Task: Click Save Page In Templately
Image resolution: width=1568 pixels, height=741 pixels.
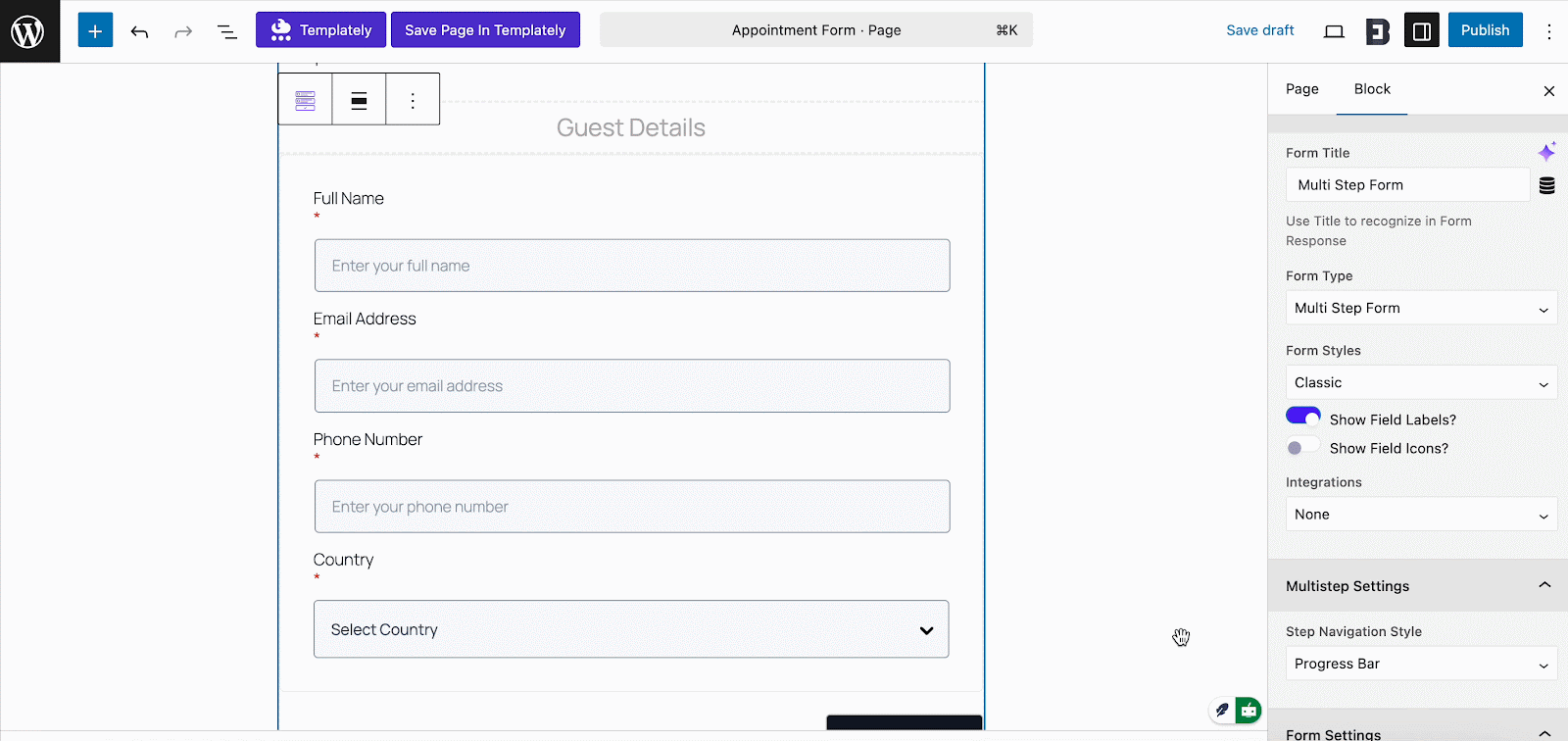Action: point(485,30)
